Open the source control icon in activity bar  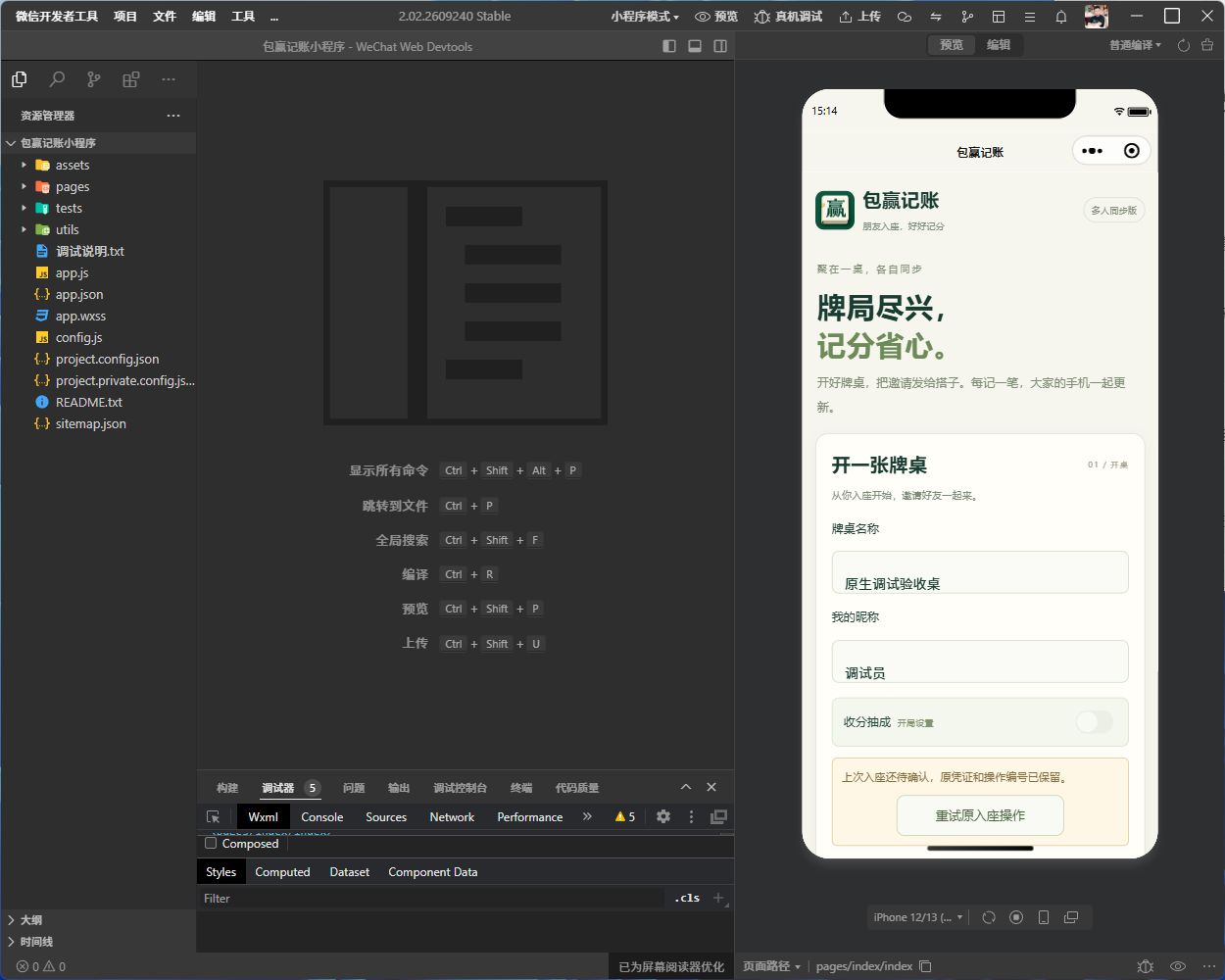94,79
